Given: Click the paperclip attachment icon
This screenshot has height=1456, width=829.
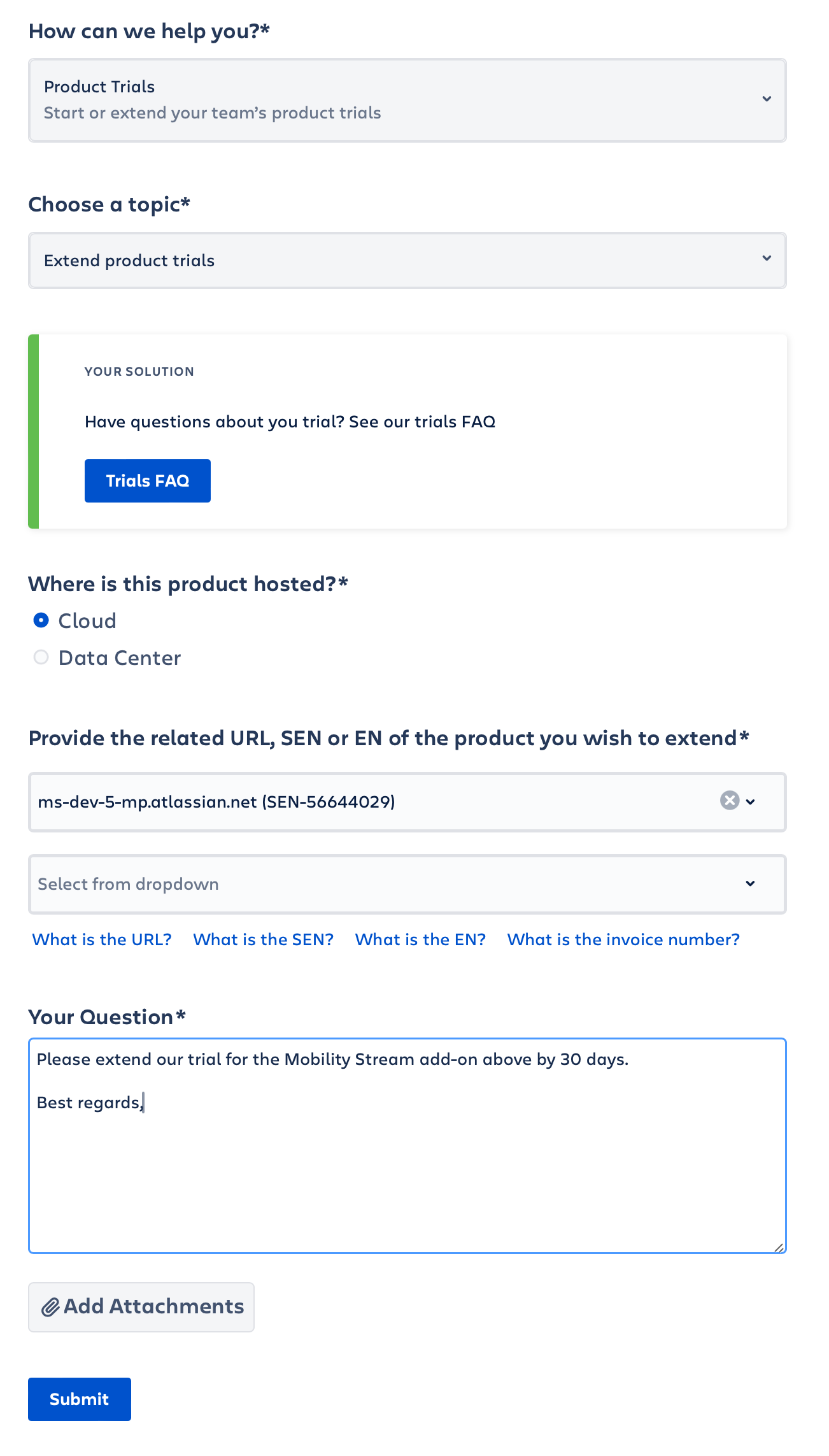Looking at the screenshot, I should click(x=50, y=1308).
